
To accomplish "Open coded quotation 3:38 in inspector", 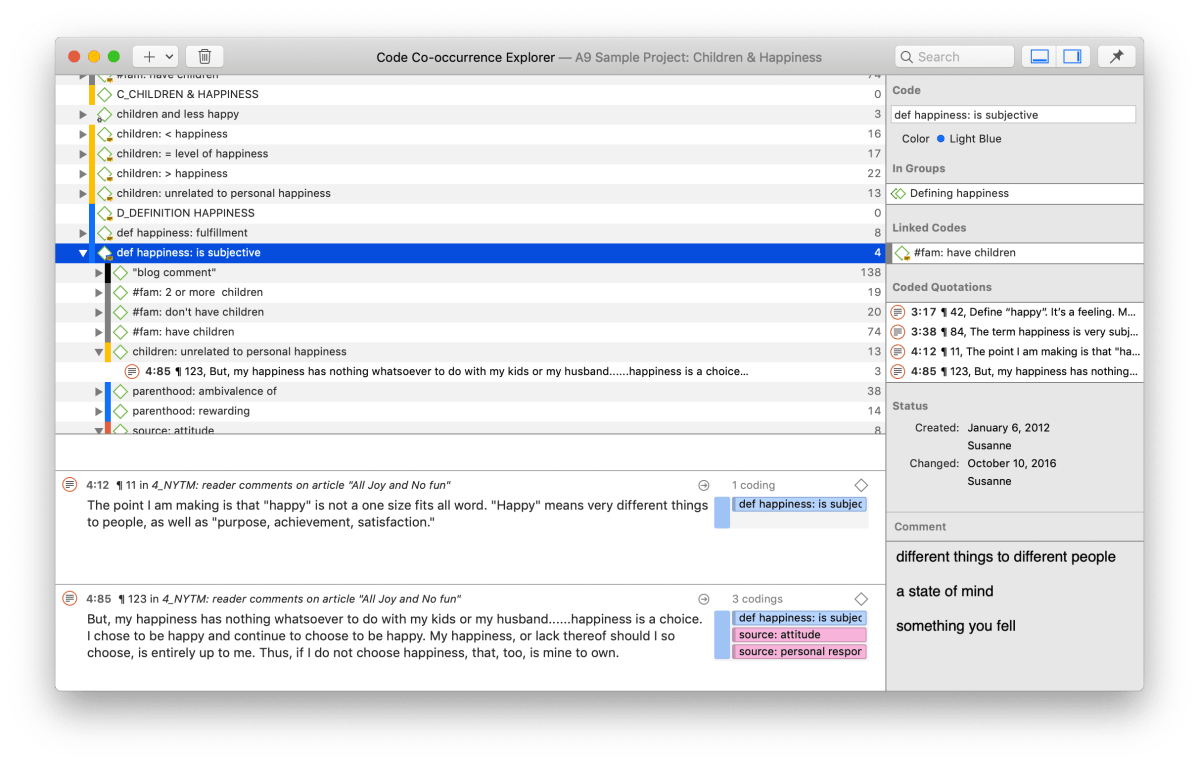I will 1015,332.
